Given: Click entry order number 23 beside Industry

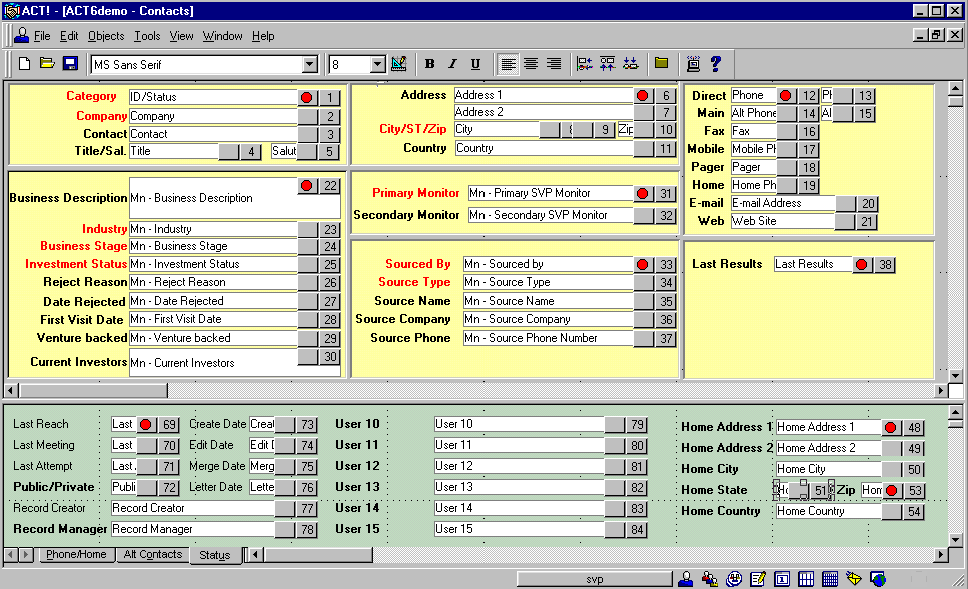Looking at the screenshot, I should coord(330,230).
